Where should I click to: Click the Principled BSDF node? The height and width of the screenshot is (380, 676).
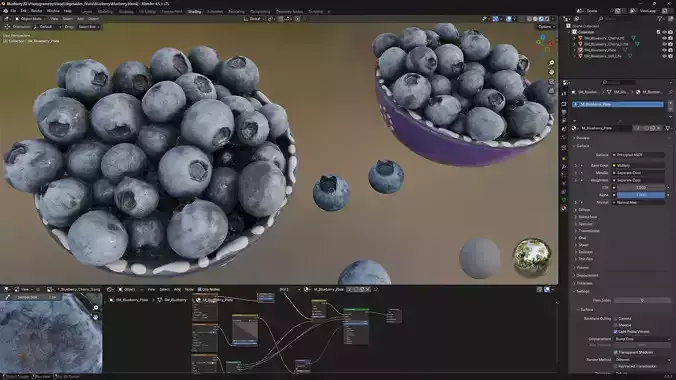click(356, 326)
